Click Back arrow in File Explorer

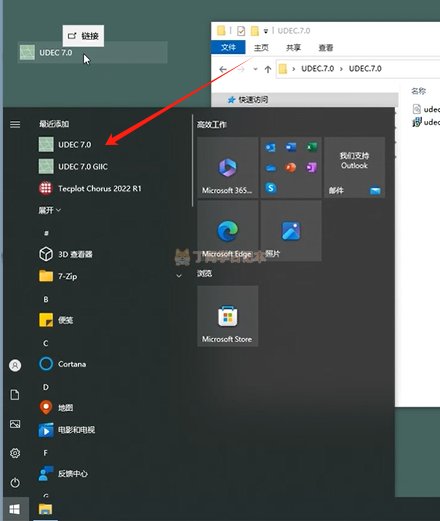coord(223,69)
